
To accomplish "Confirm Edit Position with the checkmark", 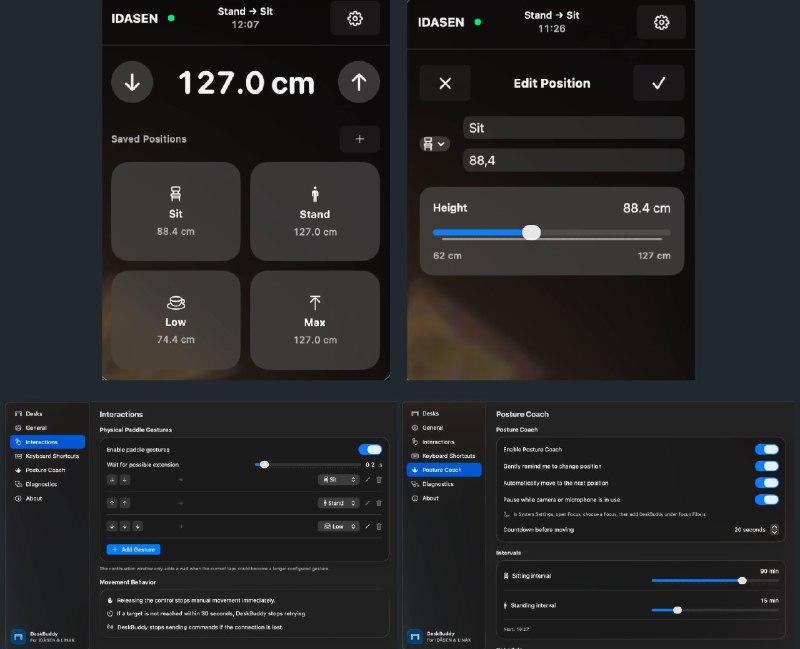I will pos(659,83).
